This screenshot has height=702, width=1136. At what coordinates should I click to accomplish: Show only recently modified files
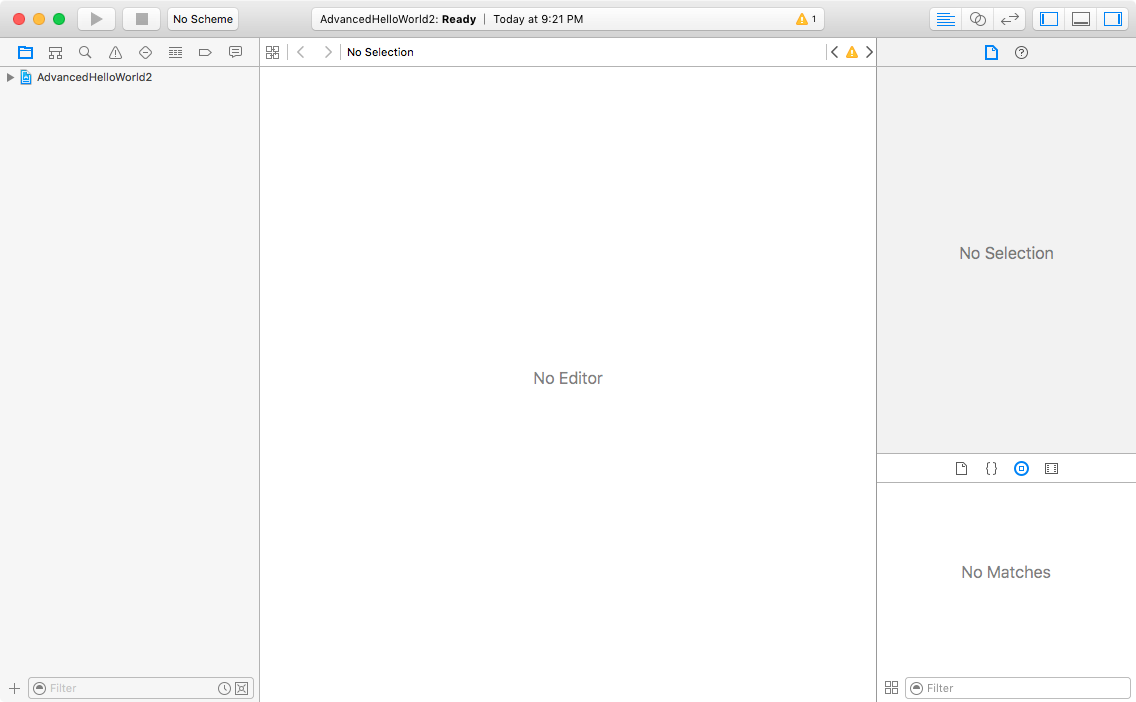pyautogui.click(x=225, y=688)
